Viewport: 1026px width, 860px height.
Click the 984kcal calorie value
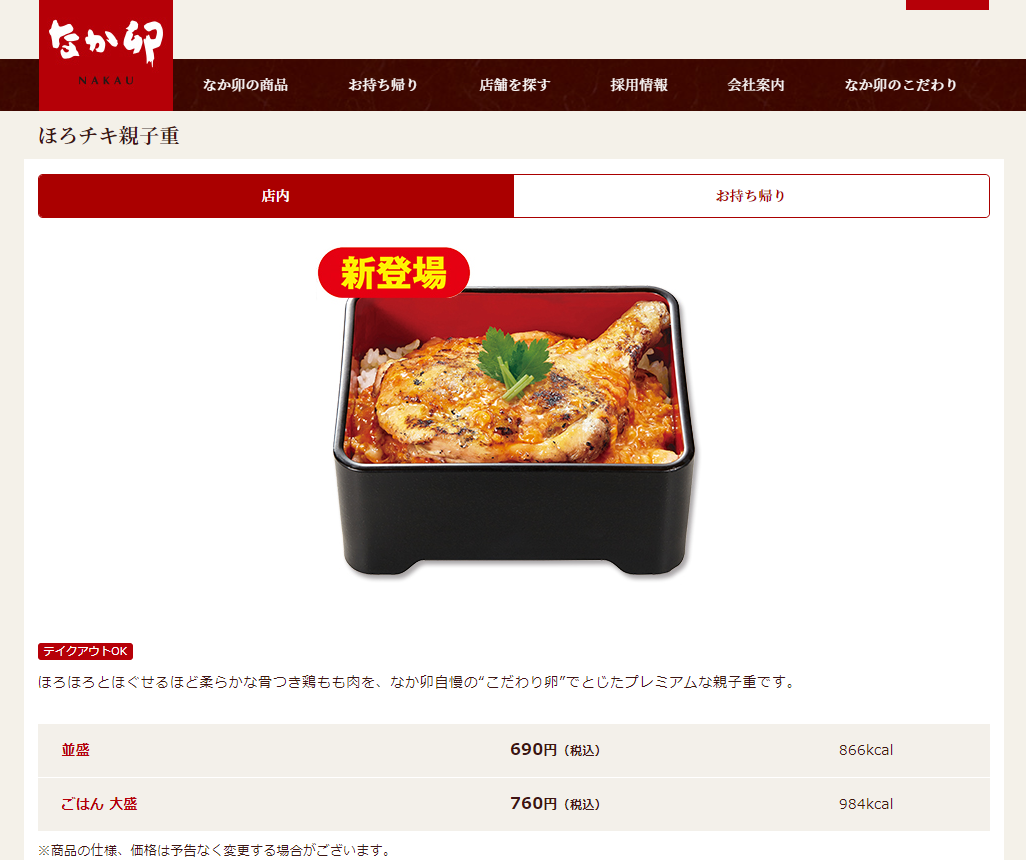(x=866, y=804)
